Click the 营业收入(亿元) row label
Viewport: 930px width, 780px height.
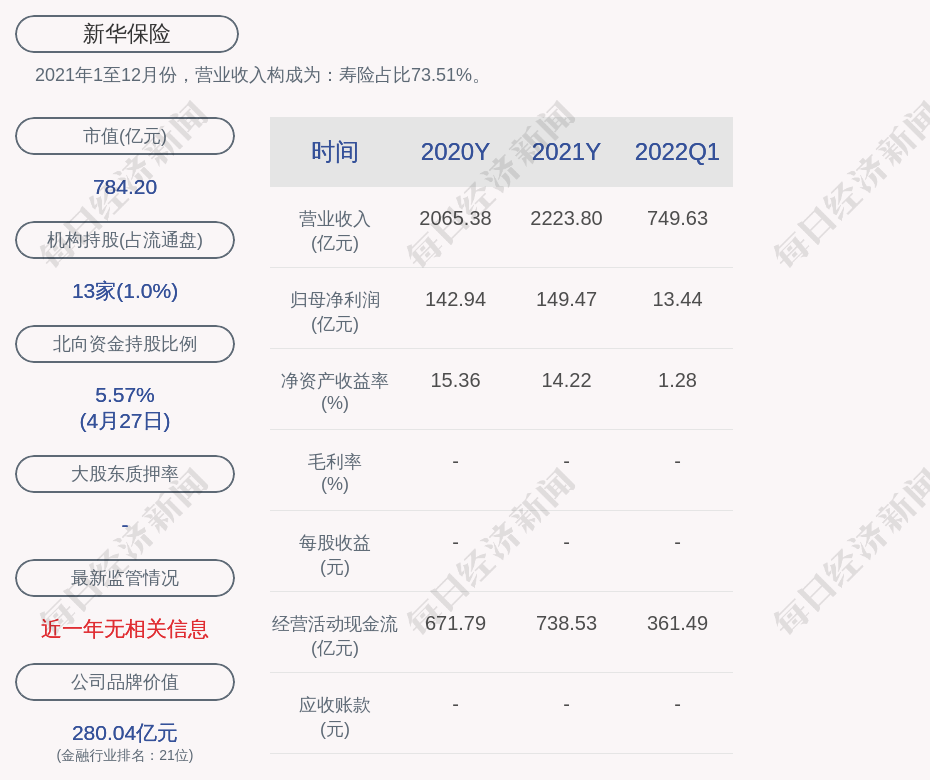click(334, 230)
